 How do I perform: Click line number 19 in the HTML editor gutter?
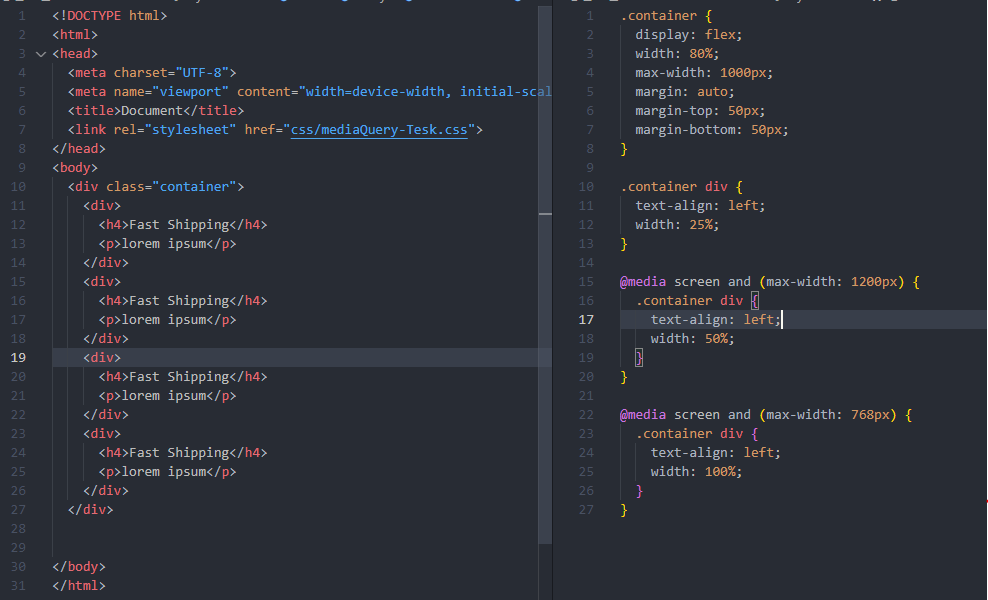[x=18, y=357]
